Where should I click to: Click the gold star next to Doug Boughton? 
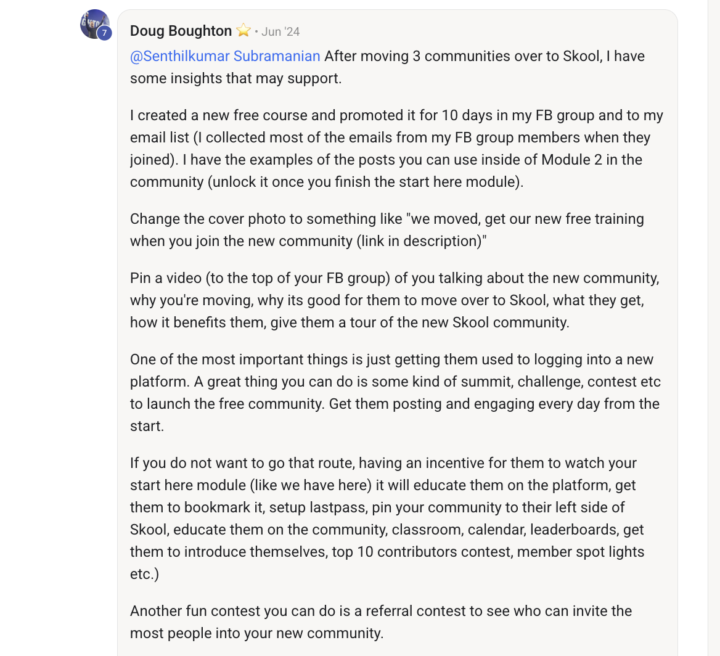point(243,31)
